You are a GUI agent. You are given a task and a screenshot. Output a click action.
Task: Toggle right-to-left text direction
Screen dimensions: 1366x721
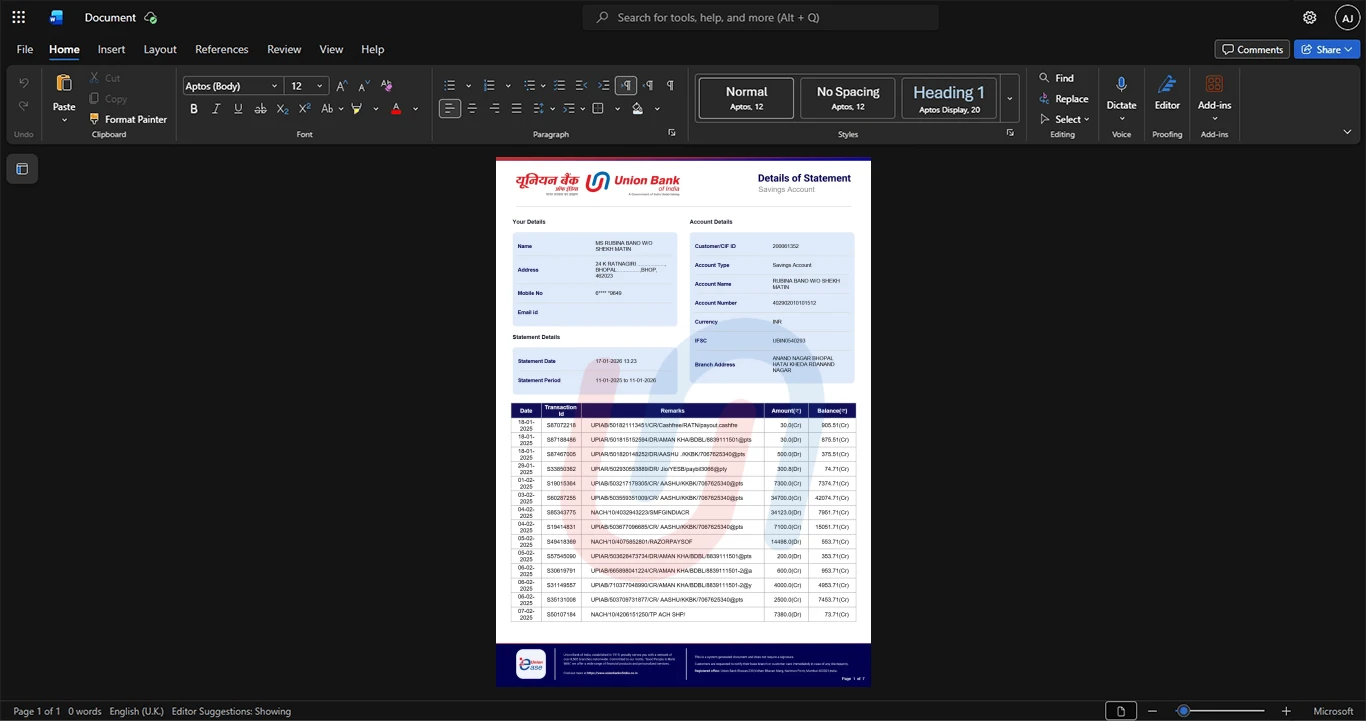point(648,86)
